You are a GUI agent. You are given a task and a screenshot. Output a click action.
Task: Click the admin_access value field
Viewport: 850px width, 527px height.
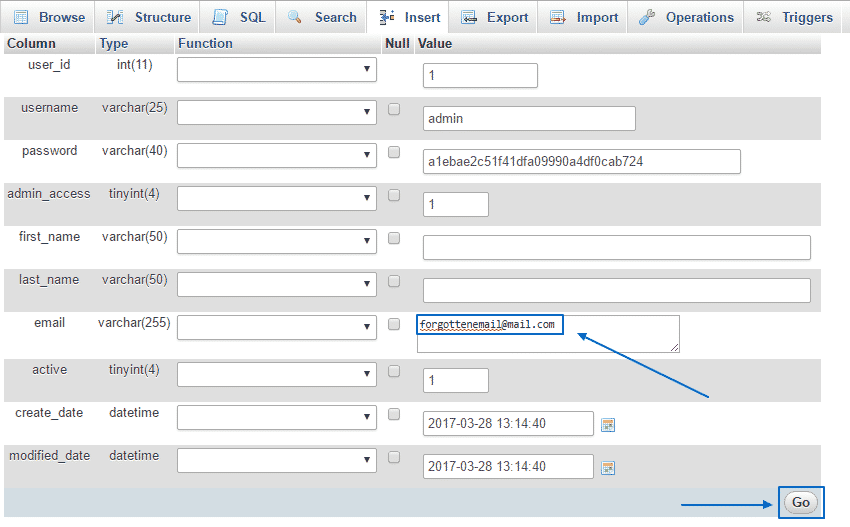[x=455, y=204]
